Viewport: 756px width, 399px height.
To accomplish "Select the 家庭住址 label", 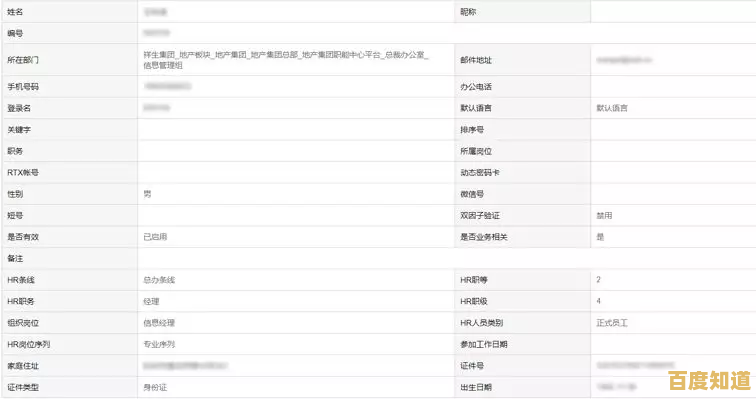I will coord(23,366).
